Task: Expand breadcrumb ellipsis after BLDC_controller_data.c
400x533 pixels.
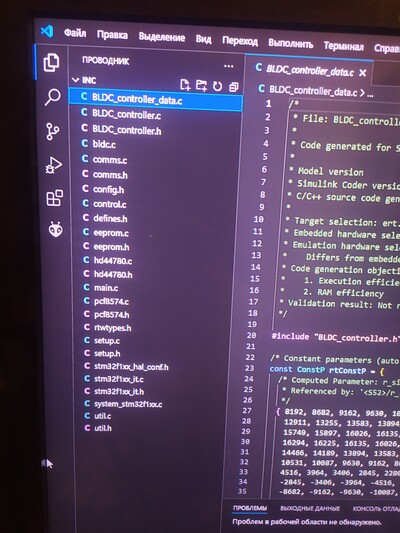Action: (370, 94)
